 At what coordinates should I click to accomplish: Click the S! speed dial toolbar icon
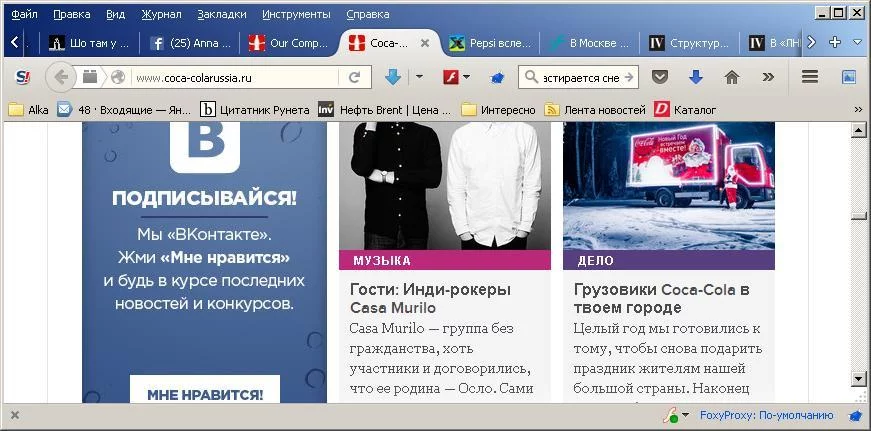(23, 77)
